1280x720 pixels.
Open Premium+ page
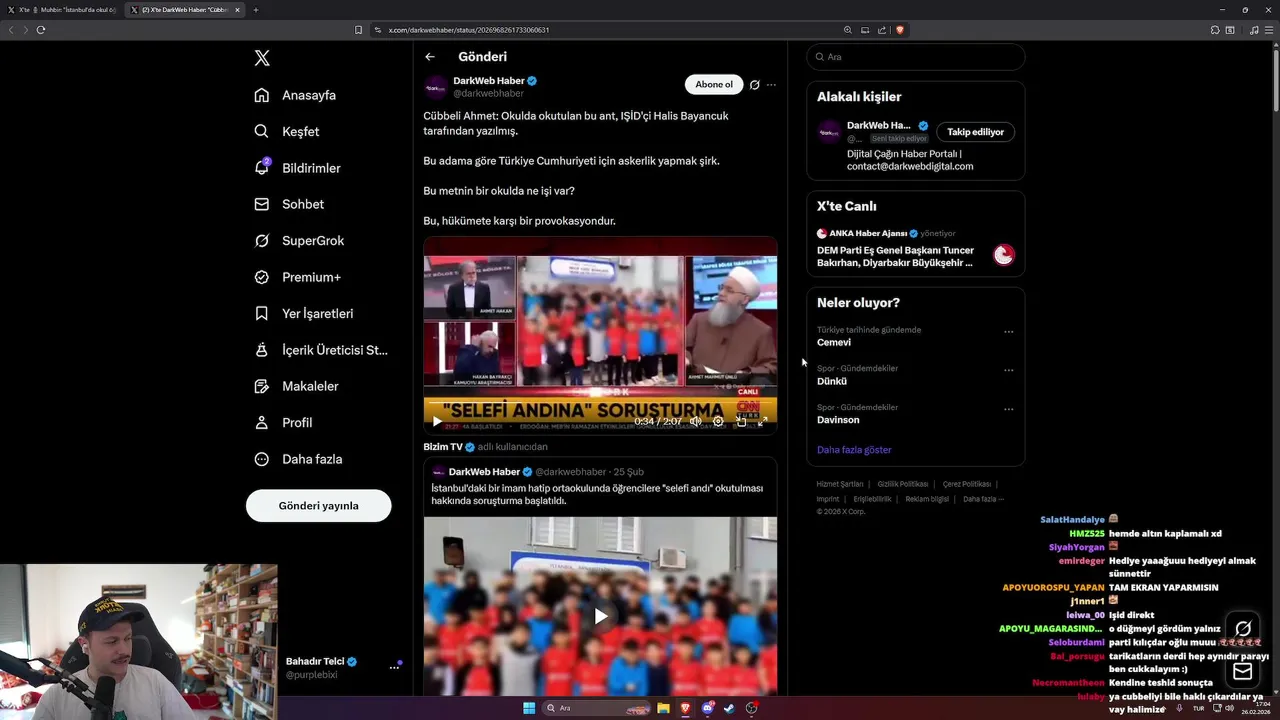pos(297,277)
